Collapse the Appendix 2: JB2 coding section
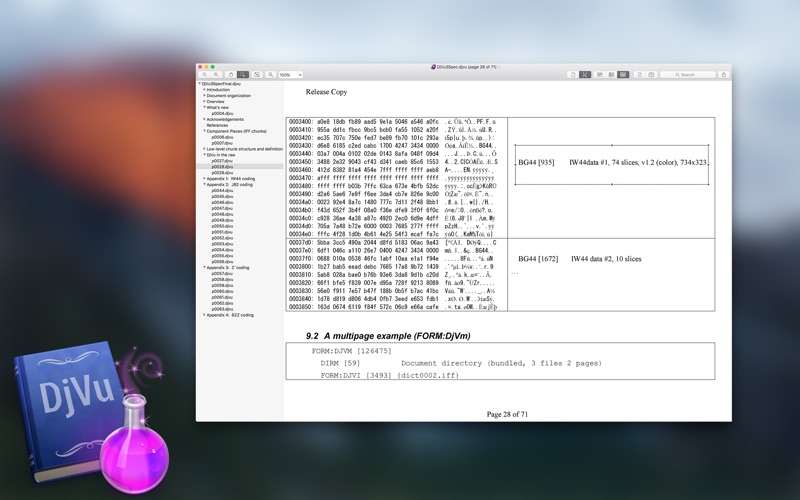Viewport: 800px width, 500px height. click(204, 185)
